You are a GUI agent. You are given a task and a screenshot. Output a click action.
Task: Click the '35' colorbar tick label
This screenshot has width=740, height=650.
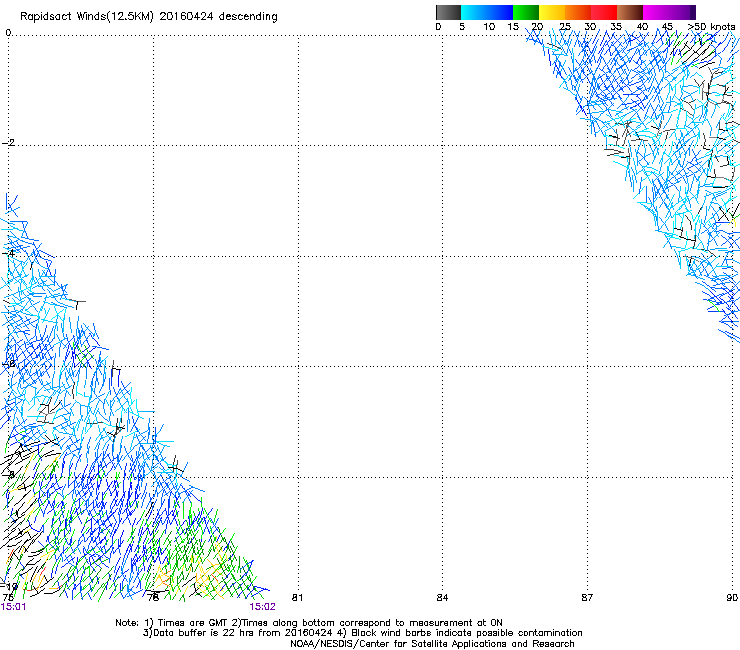(x=616, y=27)
